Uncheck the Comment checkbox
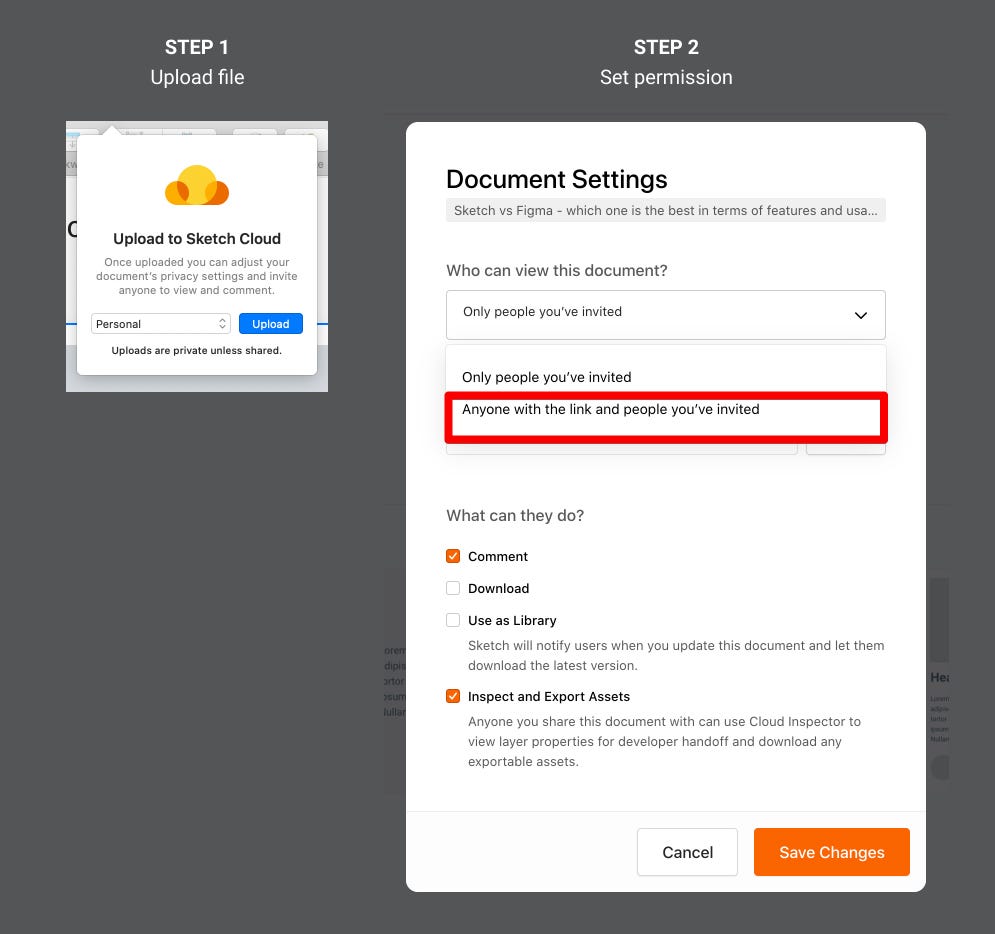This screenshot has height=934, width=995. [453, 556]
